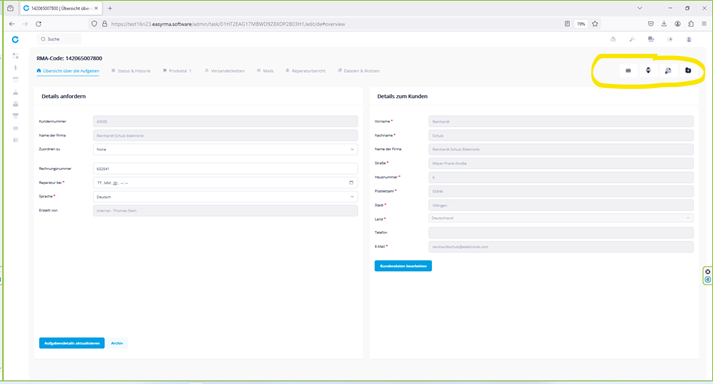Expand the Sprache dropdown showing Deutsch

click(225, 197)
